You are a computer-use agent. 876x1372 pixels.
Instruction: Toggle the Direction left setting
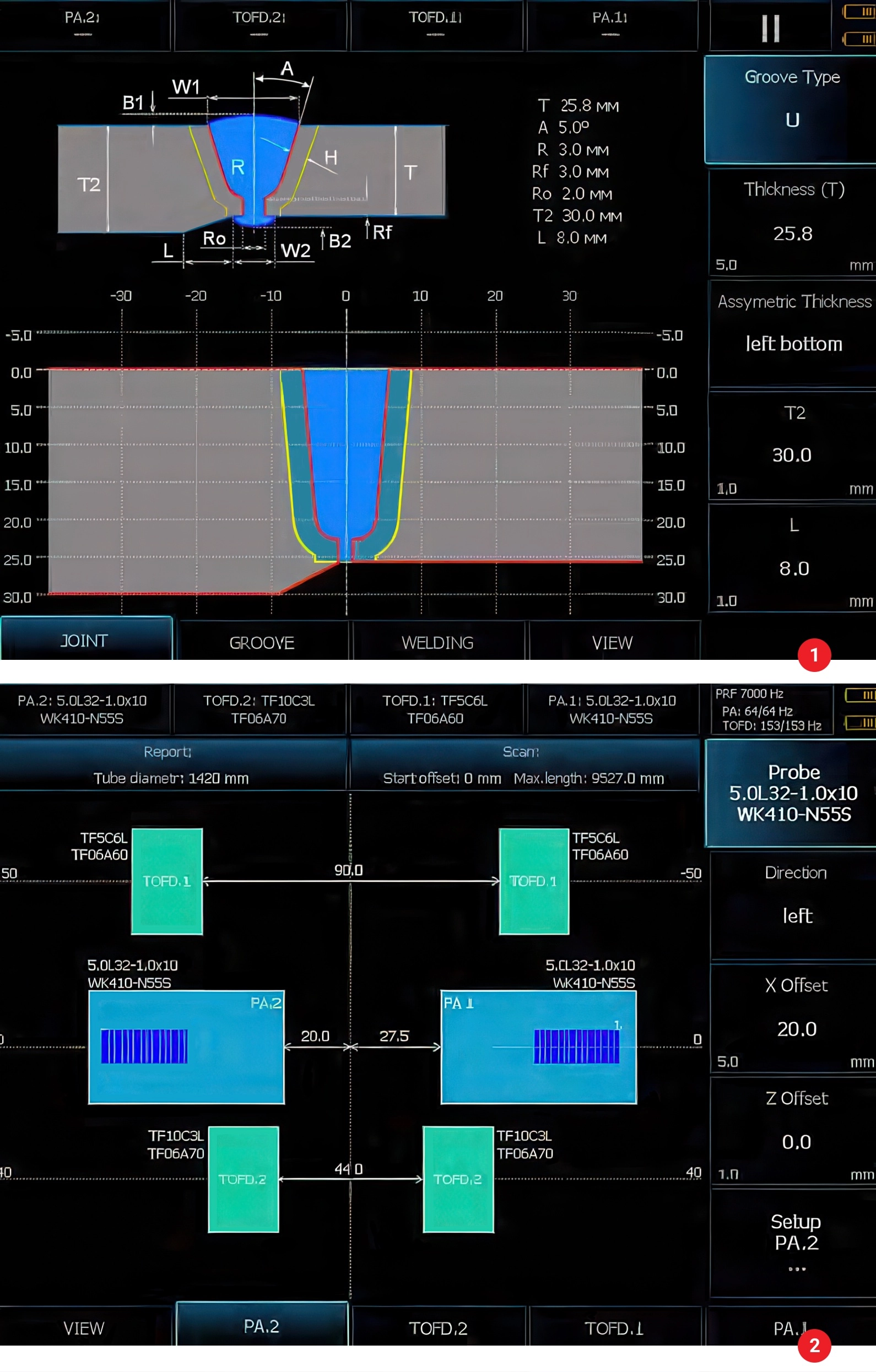coord(795,904)
